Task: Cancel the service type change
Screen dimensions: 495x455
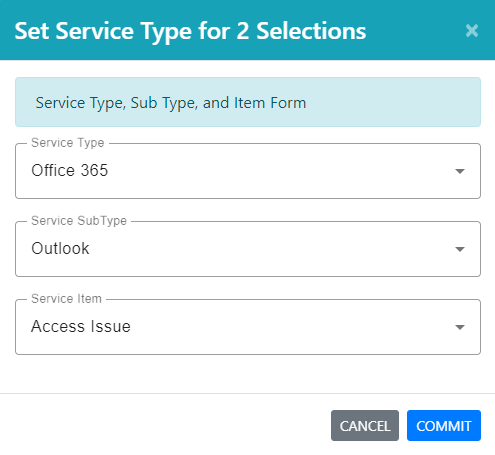Action: 365,426
